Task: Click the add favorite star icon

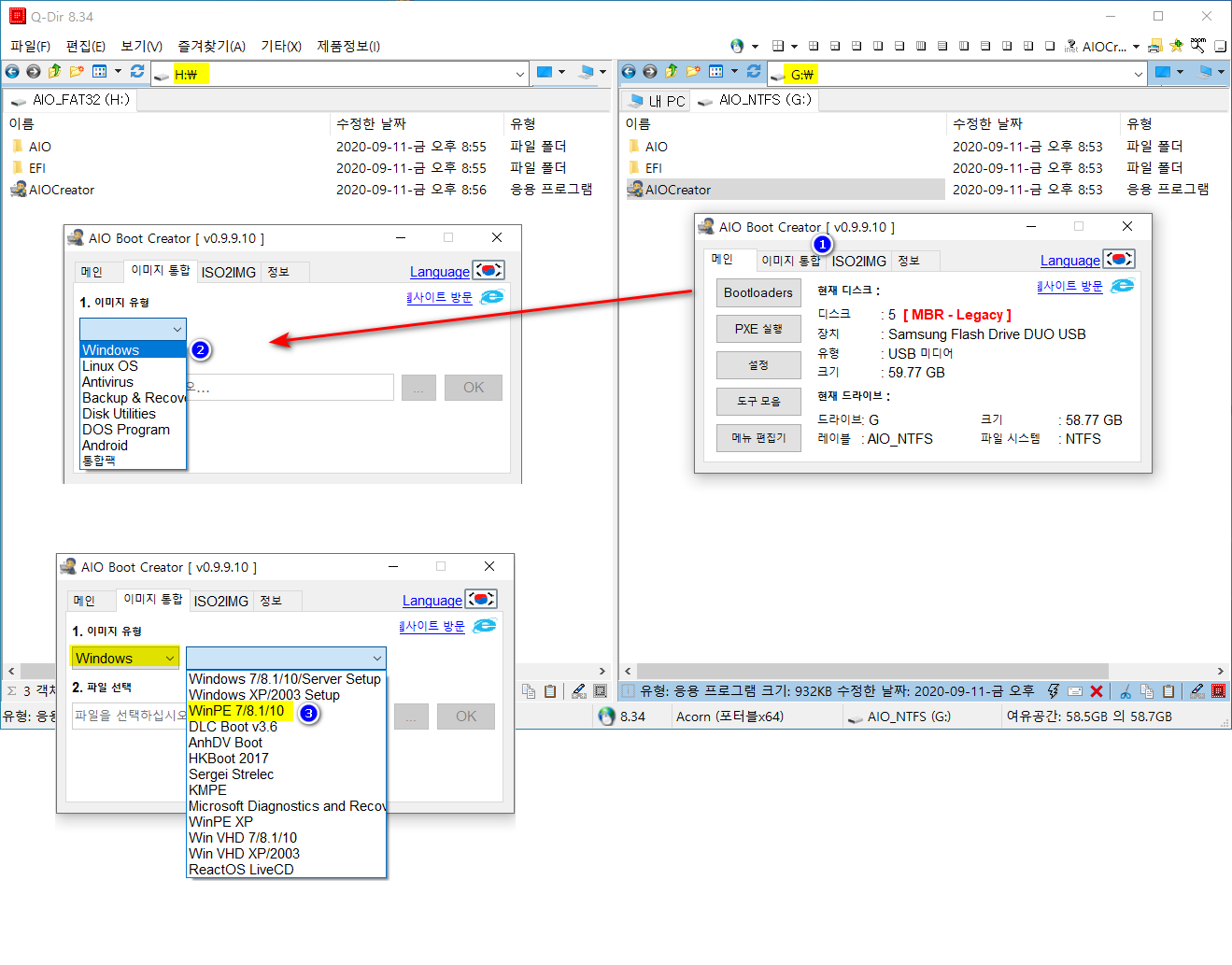Action: [x=1177, y=46]
